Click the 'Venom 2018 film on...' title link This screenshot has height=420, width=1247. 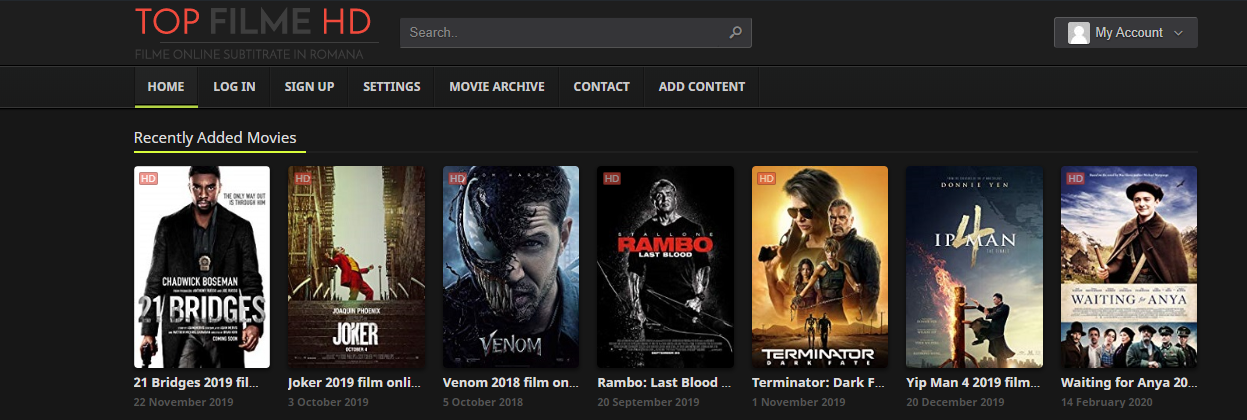point(510,383)
